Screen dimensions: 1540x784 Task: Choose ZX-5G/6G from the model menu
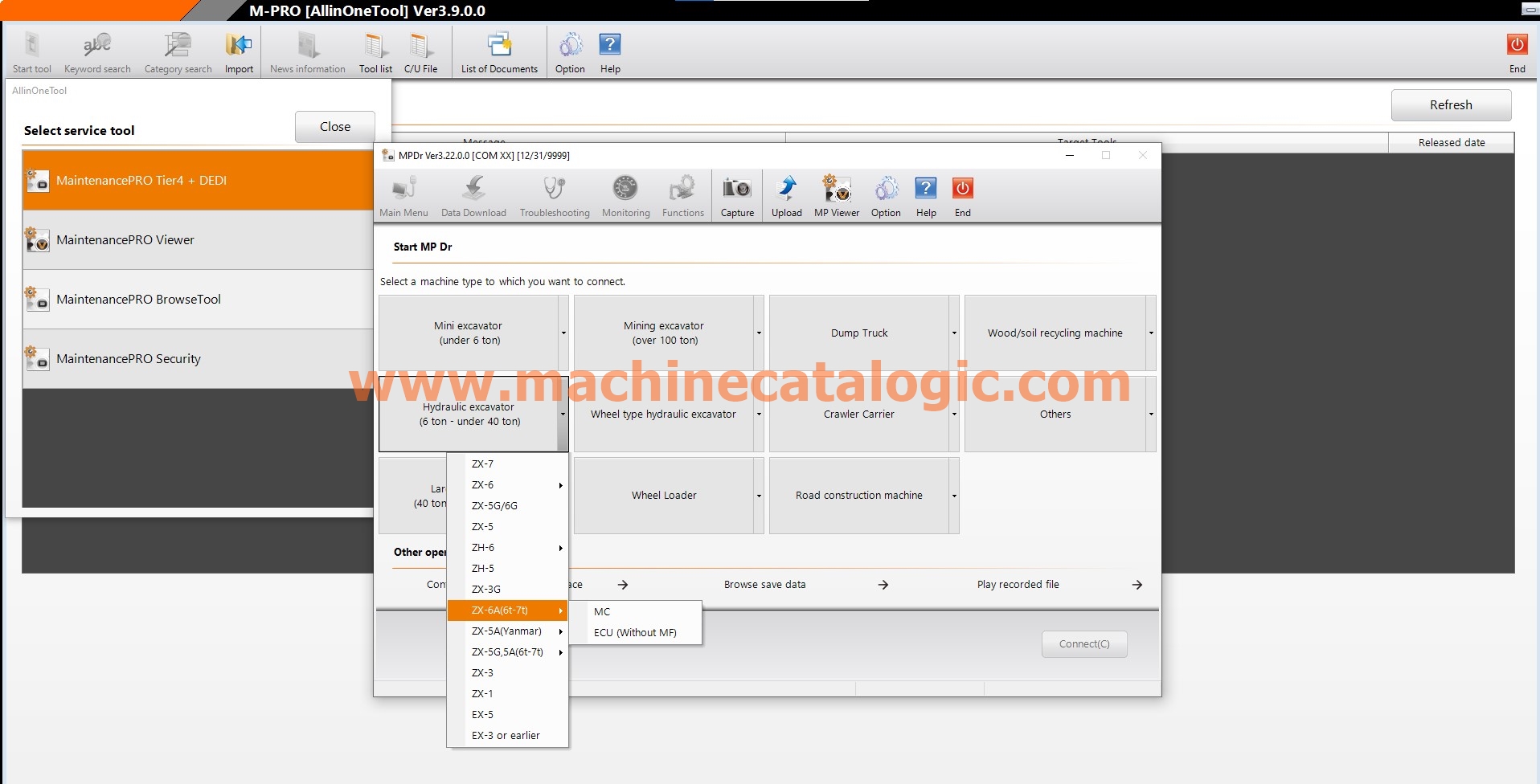coord(507,506)
